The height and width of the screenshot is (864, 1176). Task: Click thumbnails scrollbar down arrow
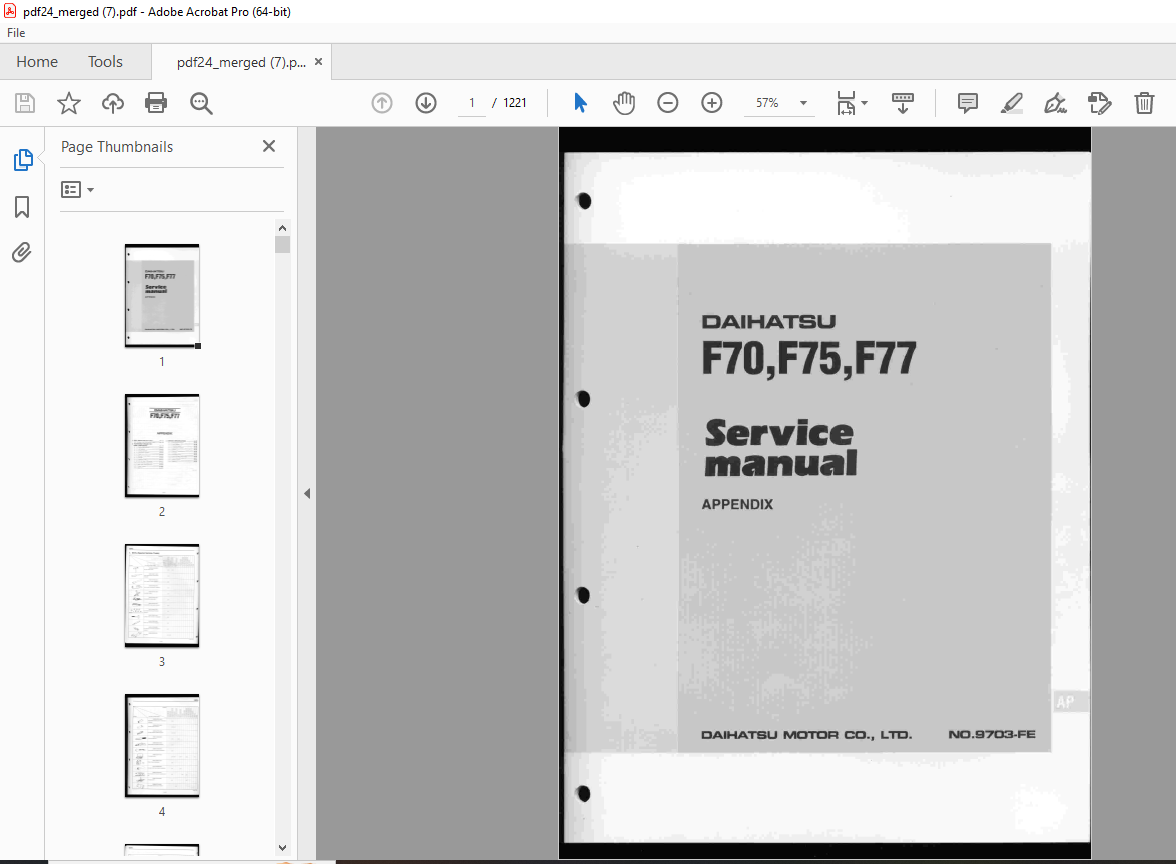(283, 848)
